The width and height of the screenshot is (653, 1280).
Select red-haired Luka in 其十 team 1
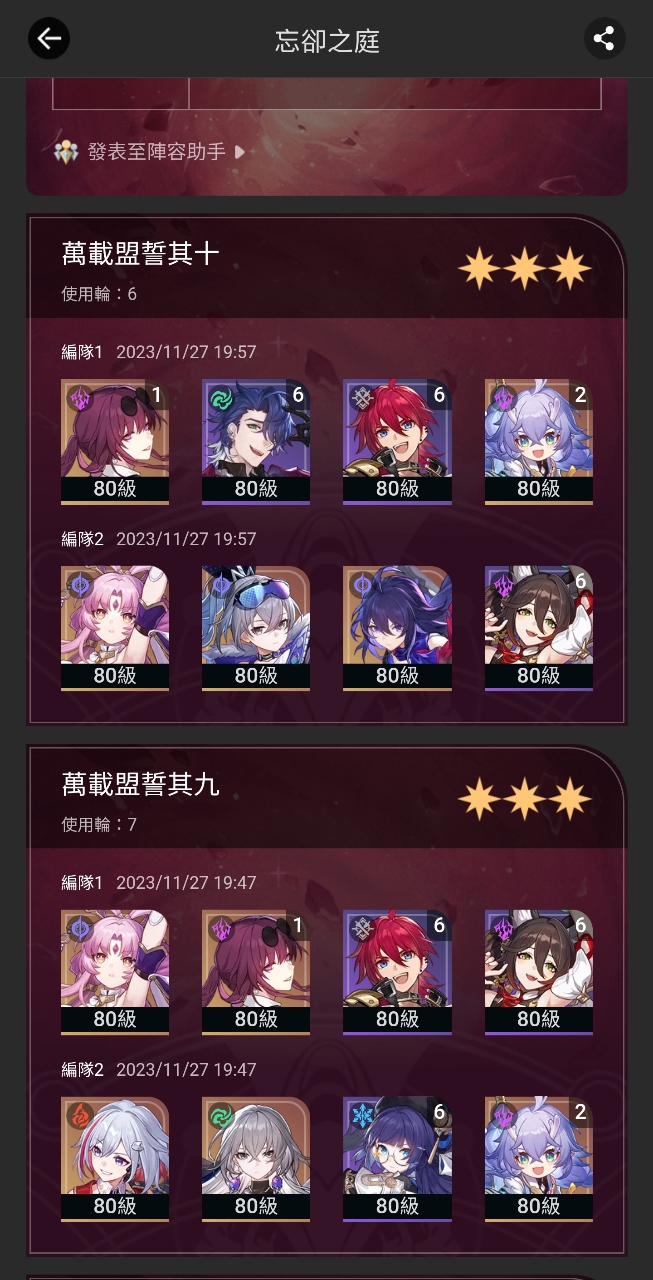(397, 442)
